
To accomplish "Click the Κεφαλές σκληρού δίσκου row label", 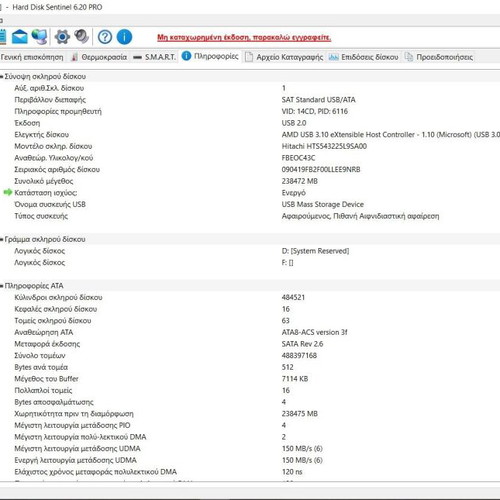I will (x=56, y=309).
